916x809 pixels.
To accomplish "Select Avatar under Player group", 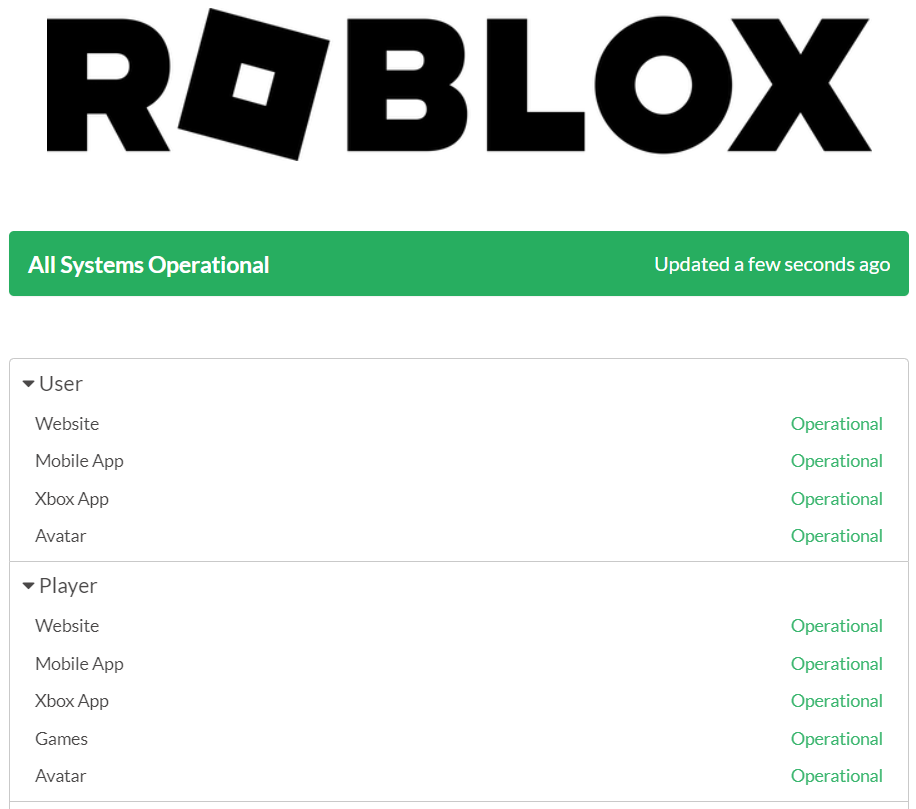I will tap(61, 776).
